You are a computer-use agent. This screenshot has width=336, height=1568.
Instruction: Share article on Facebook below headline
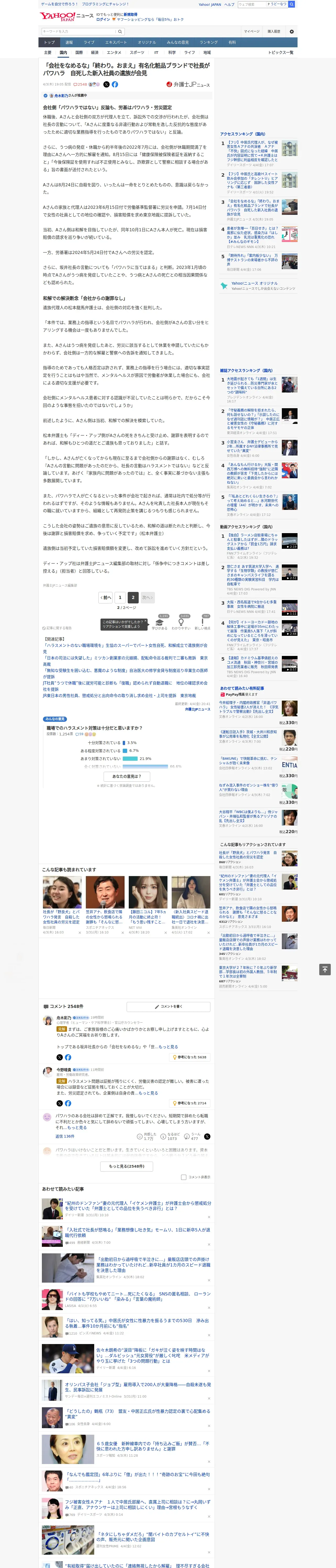pos(115,85)
